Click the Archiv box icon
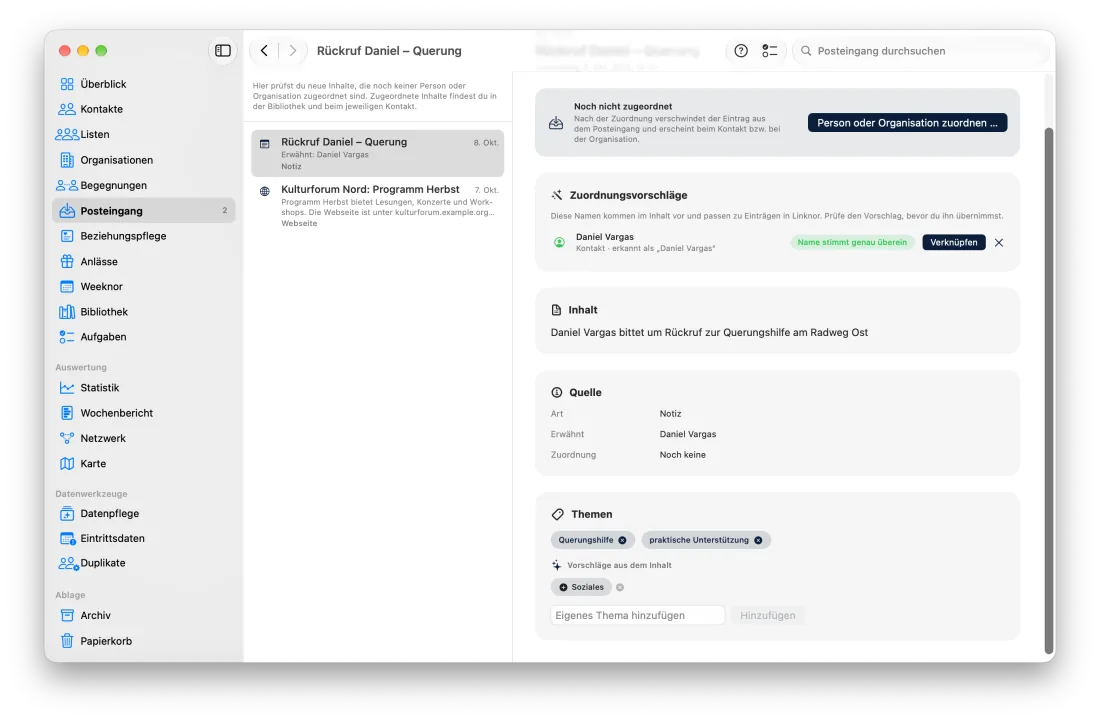 67,615
